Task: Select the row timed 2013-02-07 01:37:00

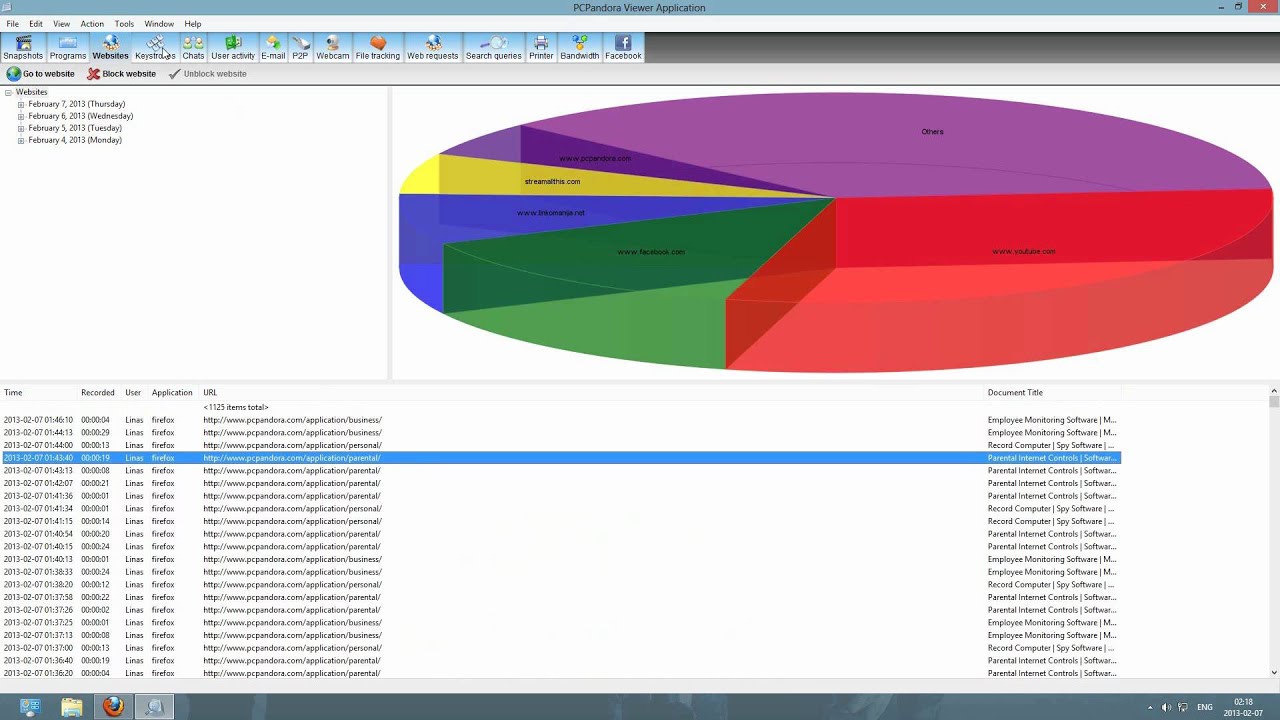Action: 560,648
